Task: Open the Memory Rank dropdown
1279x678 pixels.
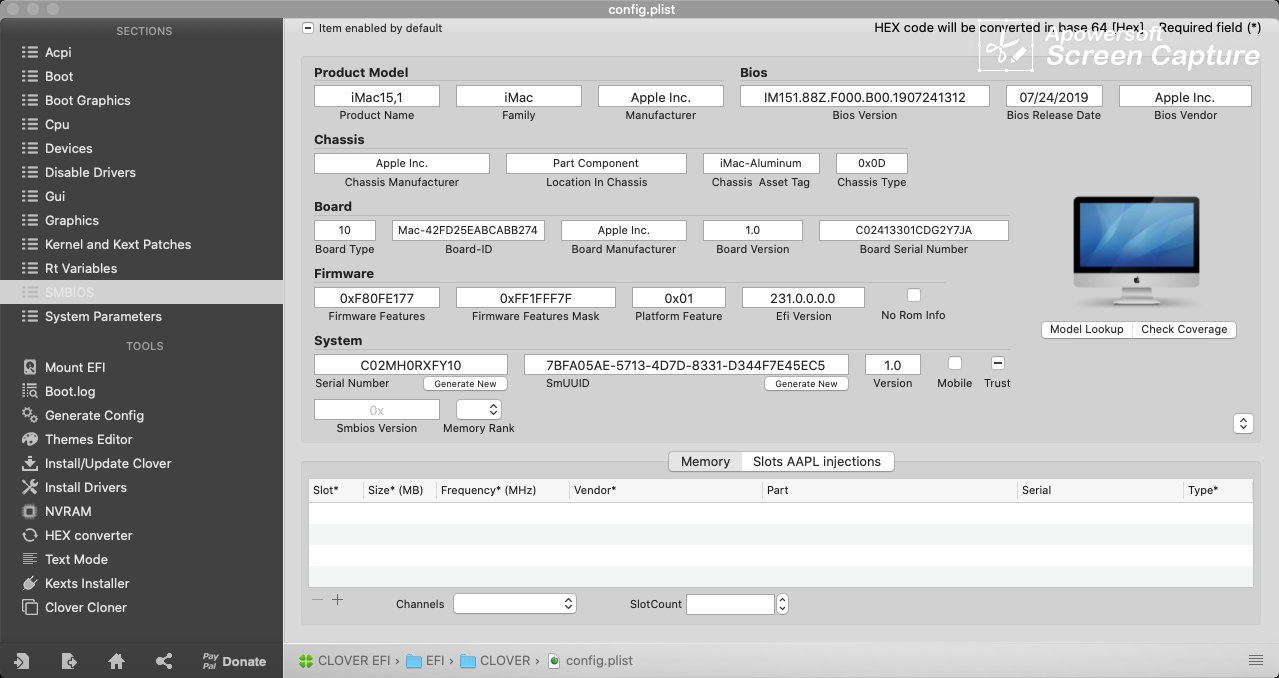Action: pyautogui.click(x=479, y=409)
